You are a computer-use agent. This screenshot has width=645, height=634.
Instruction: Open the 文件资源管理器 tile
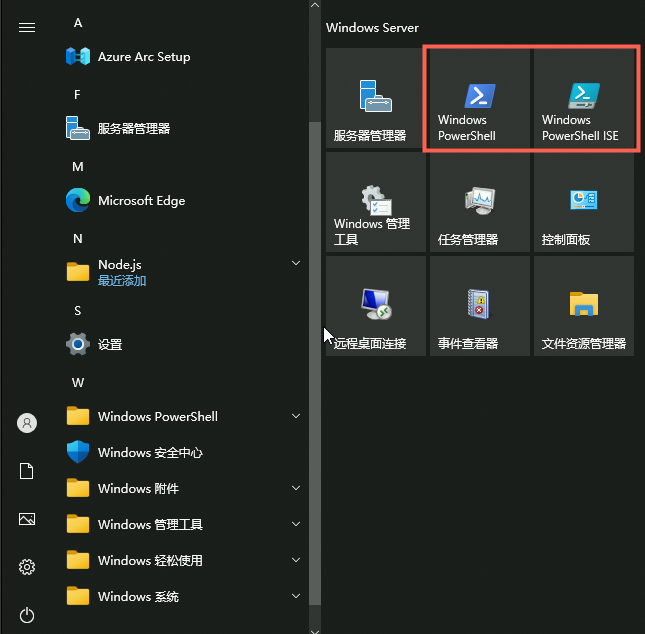(x=584, y=306)
